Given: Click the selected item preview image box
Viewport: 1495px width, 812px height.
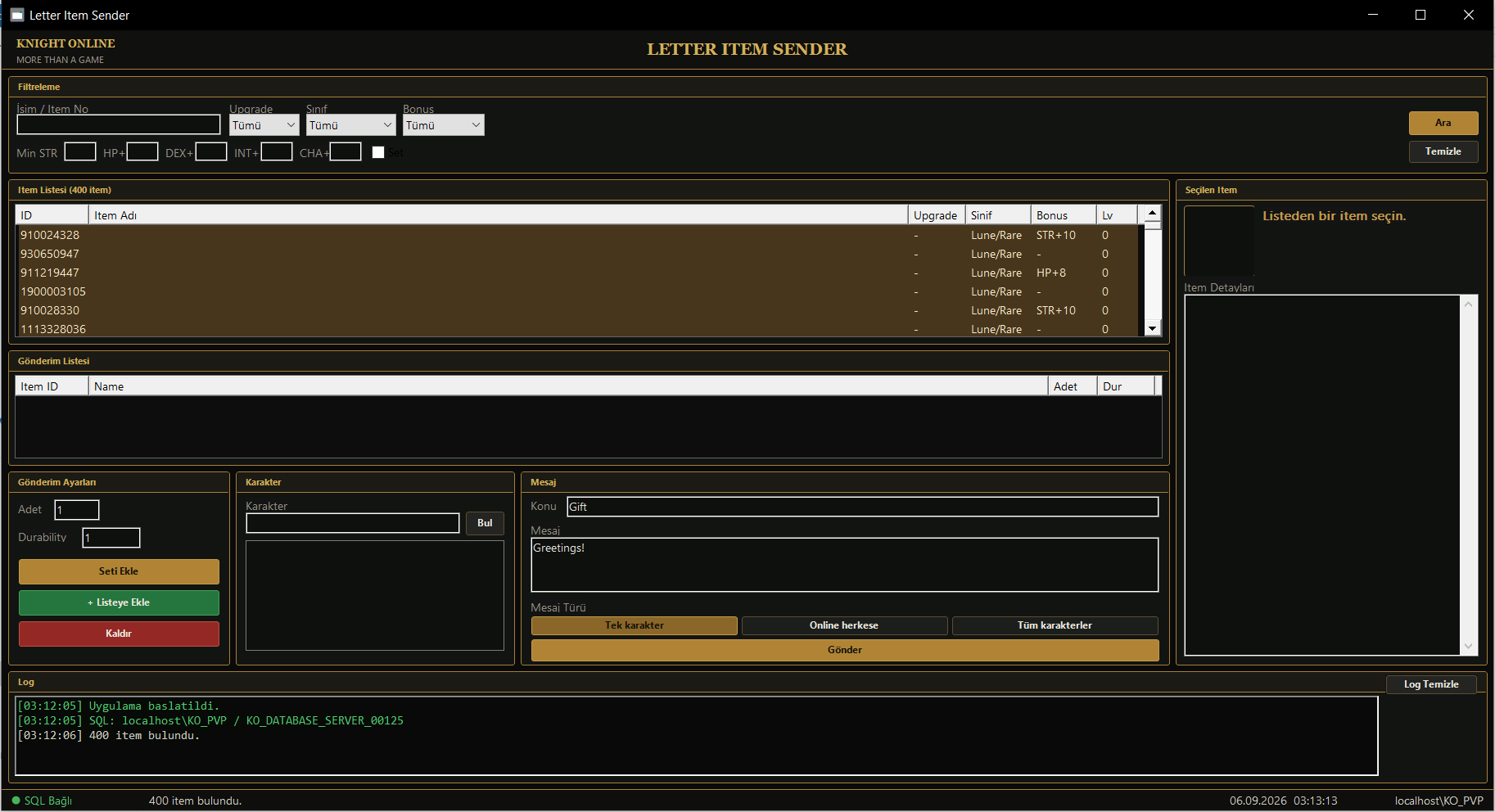Looking at the screenshot, I should (x=1219, y=241).
